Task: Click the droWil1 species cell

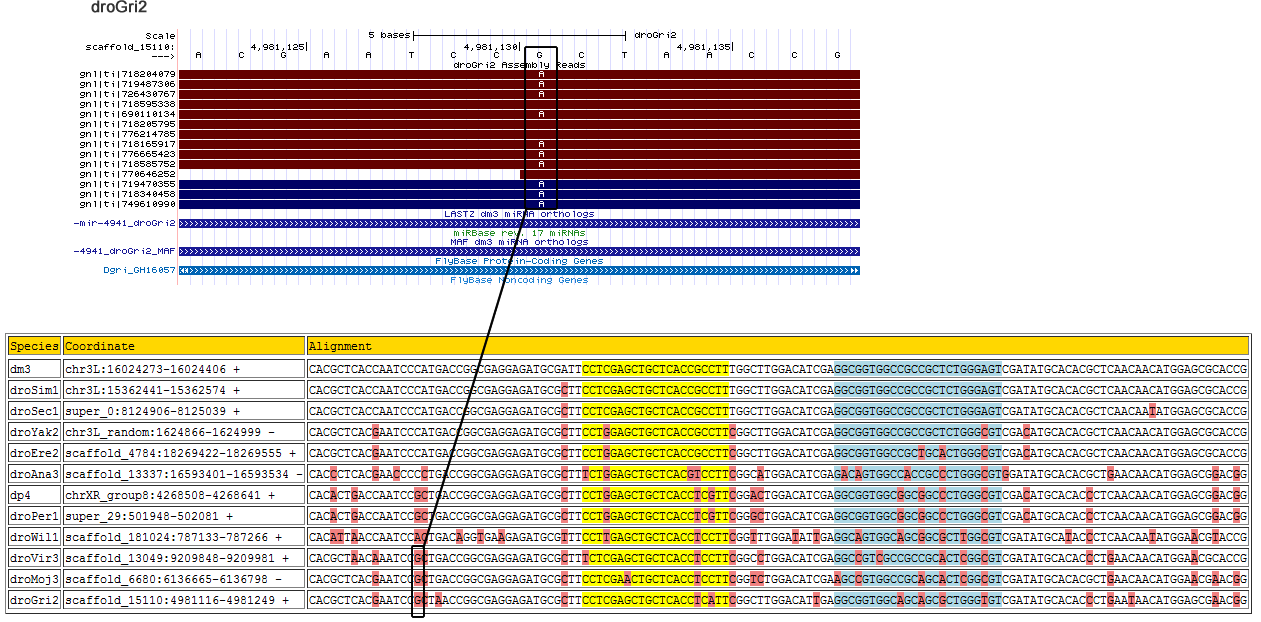Action: 34,537
